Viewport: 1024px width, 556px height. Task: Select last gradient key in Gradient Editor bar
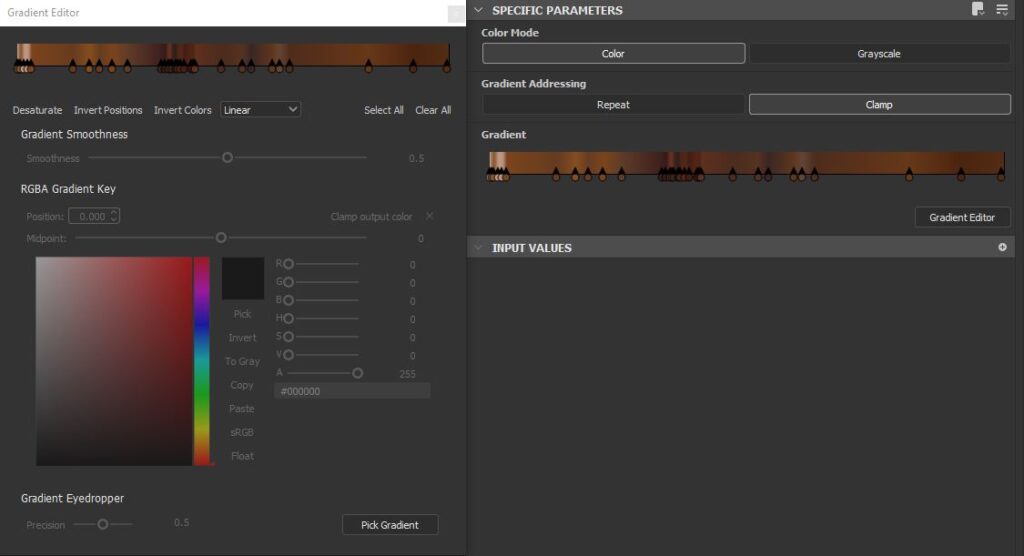(447, 66)
